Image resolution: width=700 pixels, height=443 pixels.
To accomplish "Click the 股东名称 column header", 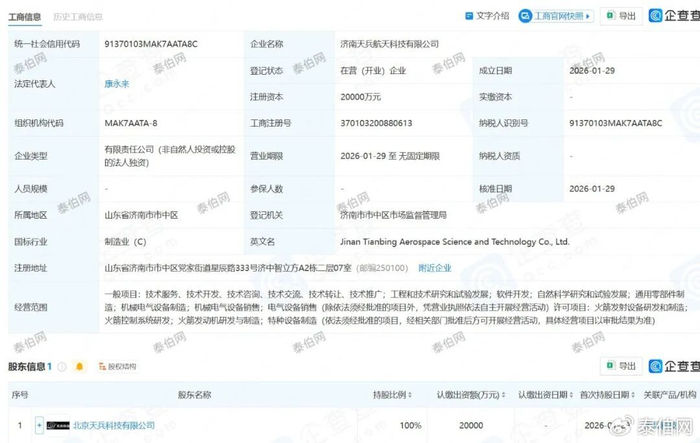I will point(194,395).
